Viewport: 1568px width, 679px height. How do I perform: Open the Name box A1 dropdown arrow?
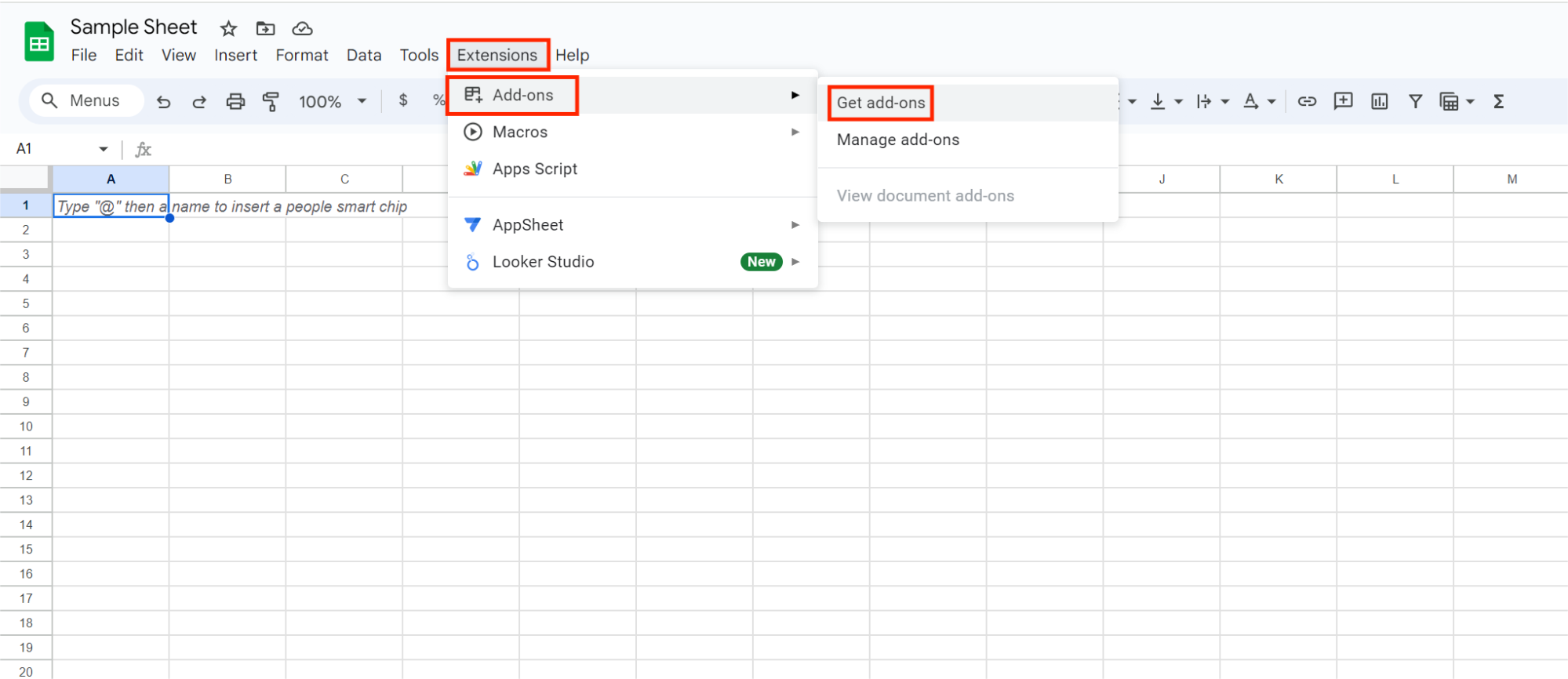(104, 149)
